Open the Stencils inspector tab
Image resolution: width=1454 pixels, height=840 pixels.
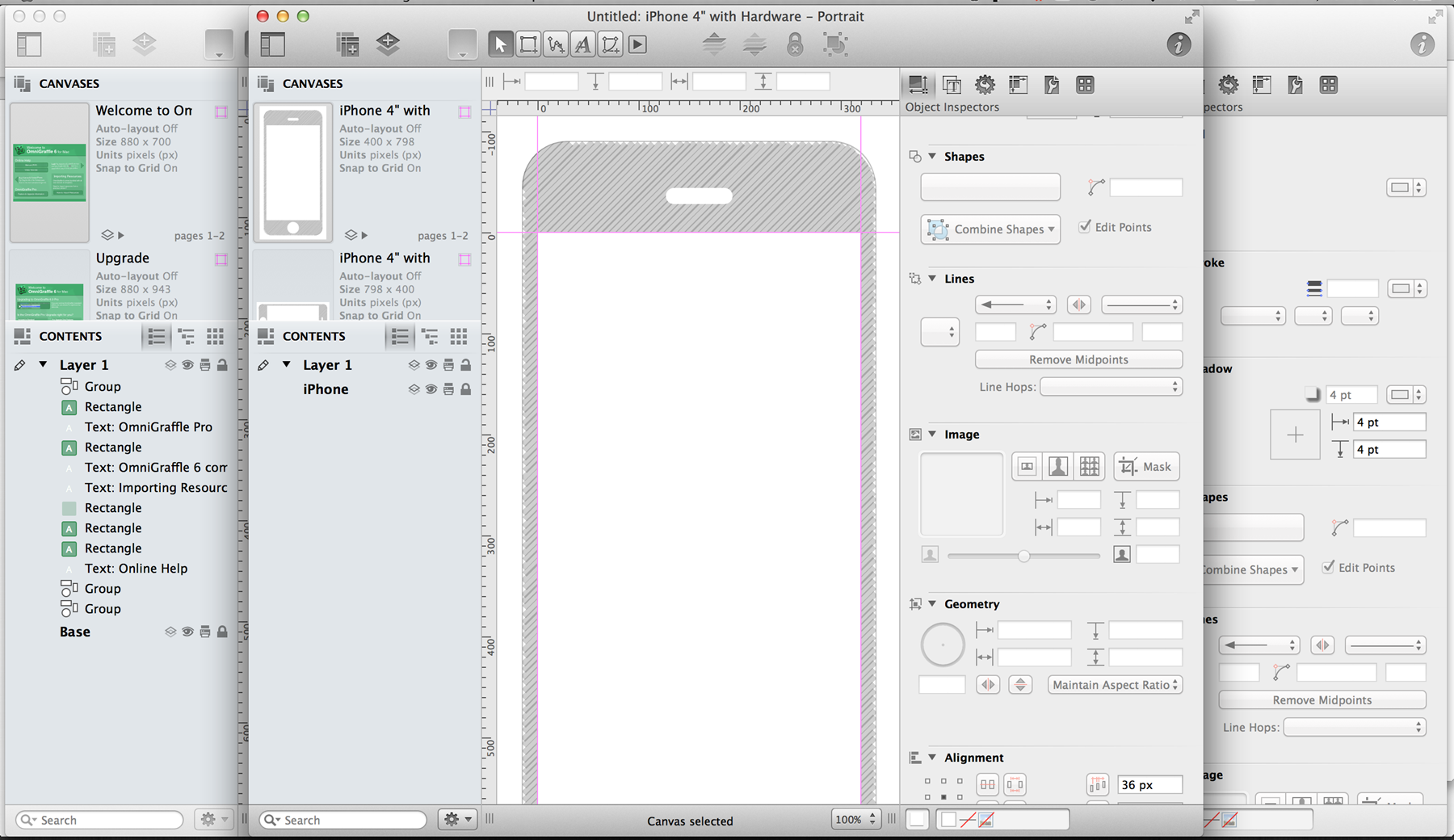click(1085, 85)
